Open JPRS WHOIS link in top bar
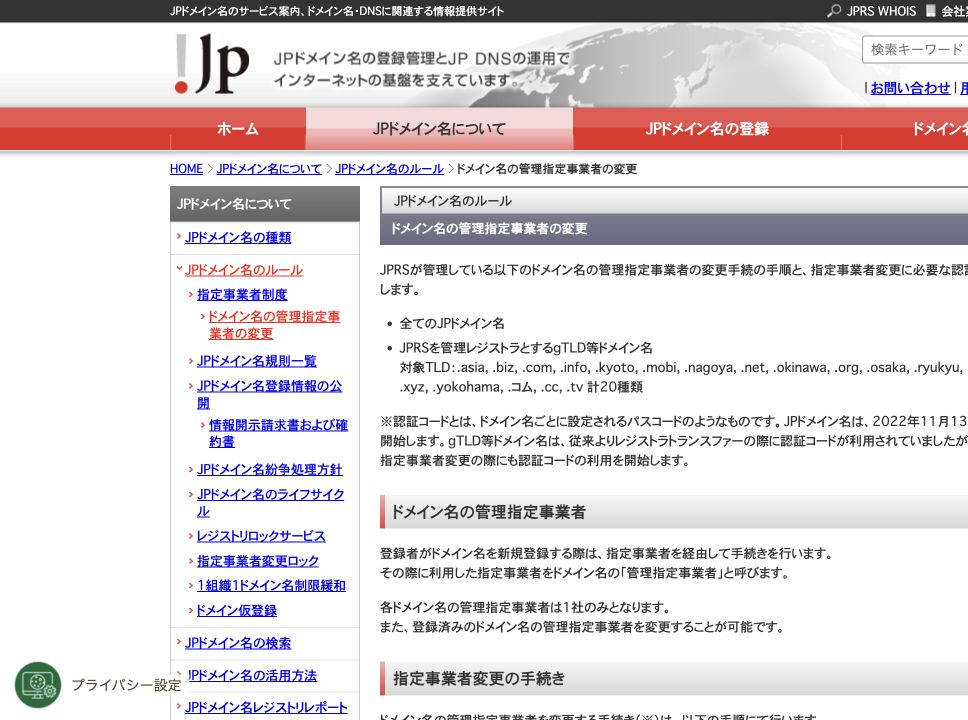Image resolution: width=968 pixels, height=720 pixels. click(x=881, y=10)
